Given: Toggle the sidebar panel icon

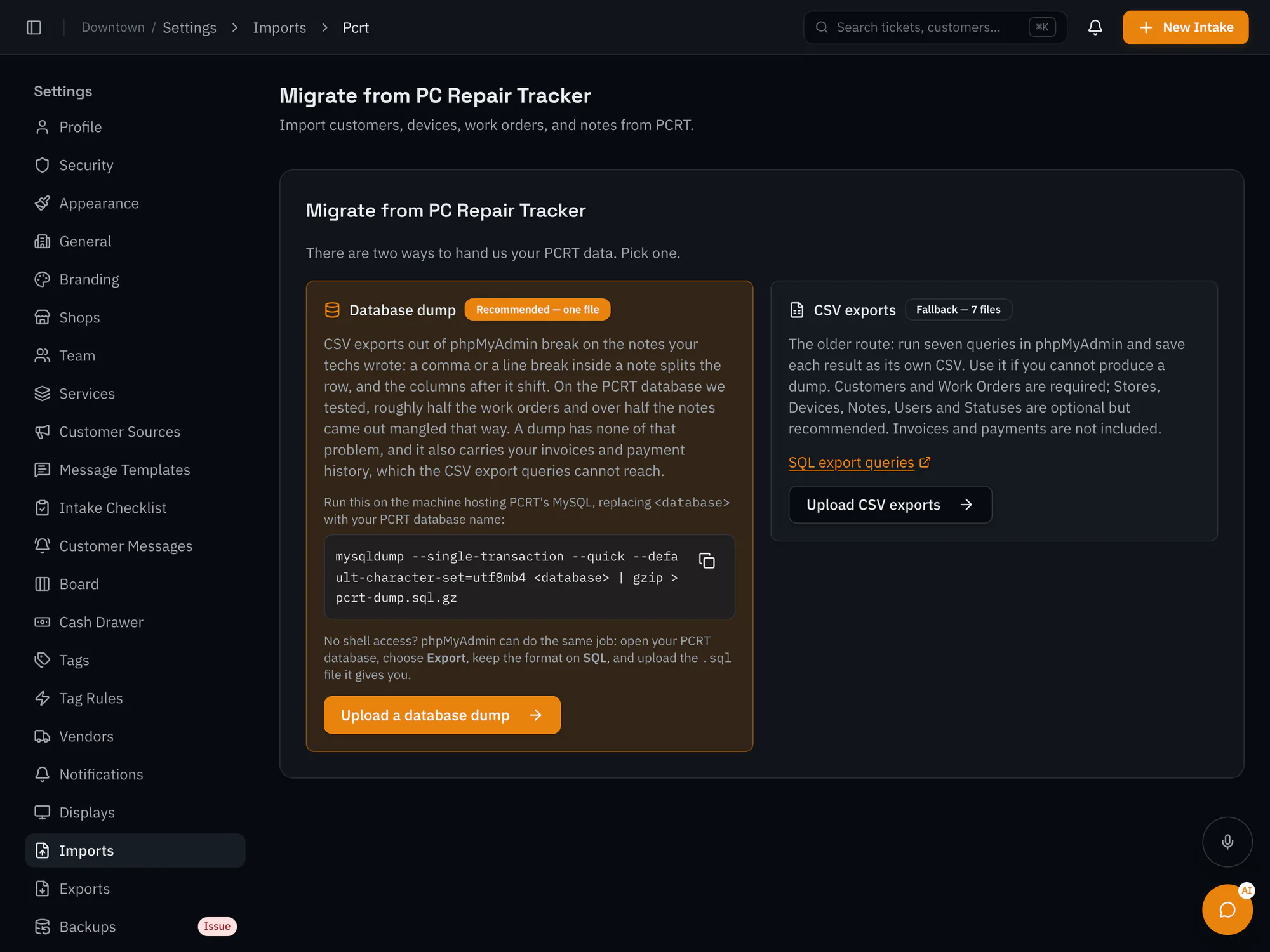Looking at the screenshot, I should coord(34,27).
